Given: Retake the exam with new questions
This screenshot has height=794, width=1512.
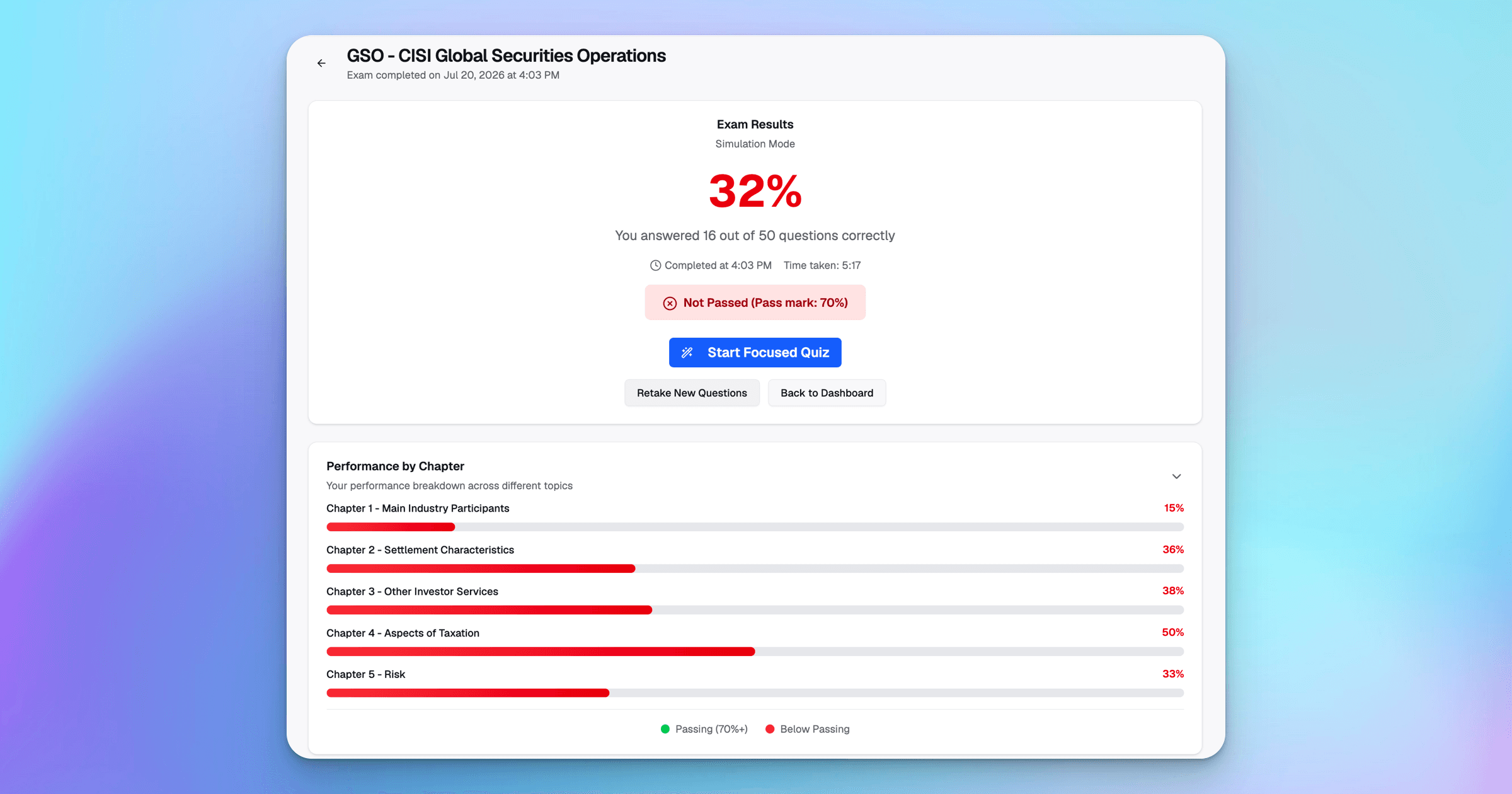Looking at the screenshot, I should pos(692,393).
